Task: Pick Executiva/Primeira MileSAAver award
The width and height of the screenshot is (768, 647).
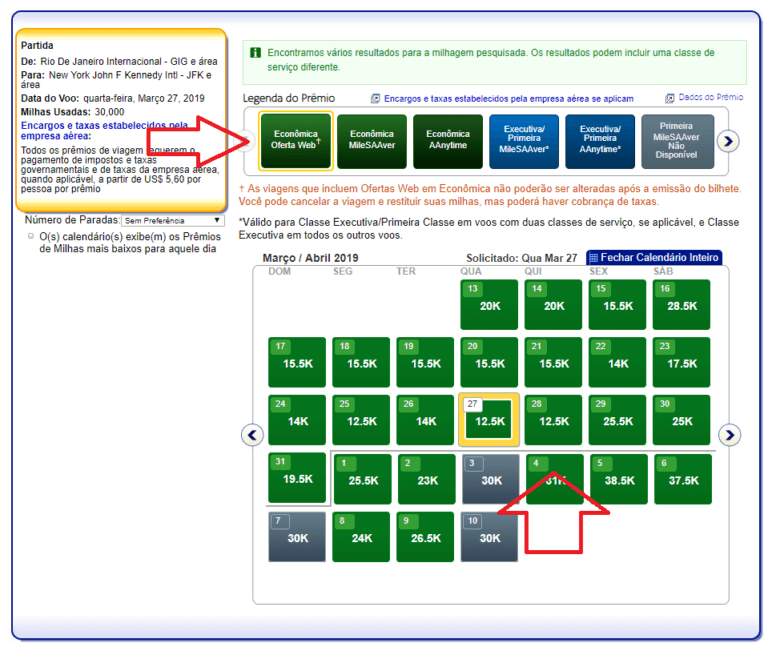Action: point(524,140)
